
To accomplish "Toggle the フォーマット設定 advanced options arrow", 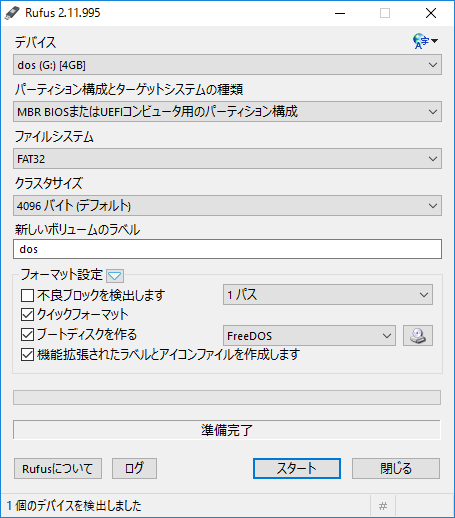I will (115, 276).
